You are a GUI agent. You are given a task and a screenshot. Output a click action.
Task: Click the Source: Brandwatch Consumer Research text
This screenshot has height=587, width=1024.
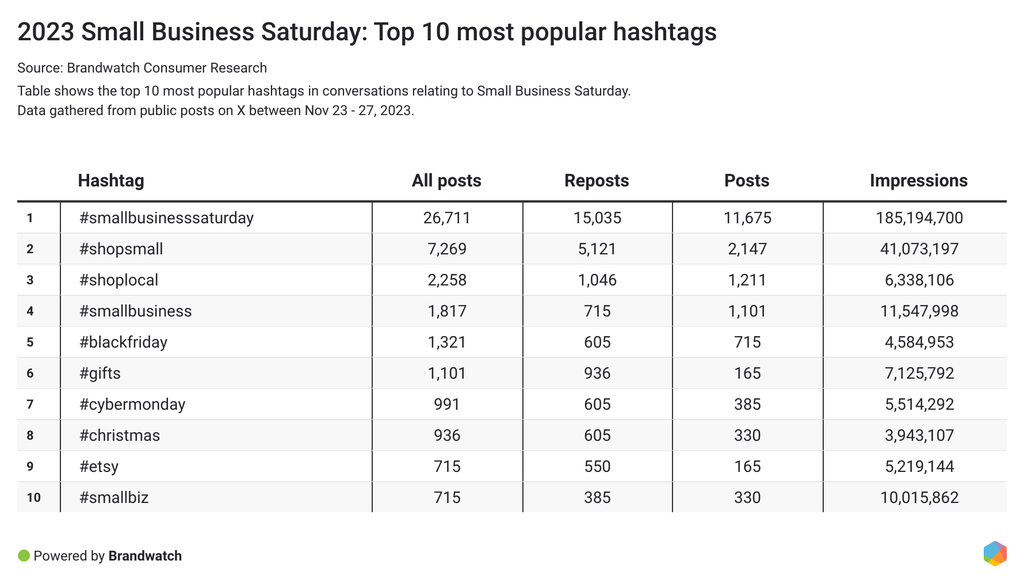point(142,68)
